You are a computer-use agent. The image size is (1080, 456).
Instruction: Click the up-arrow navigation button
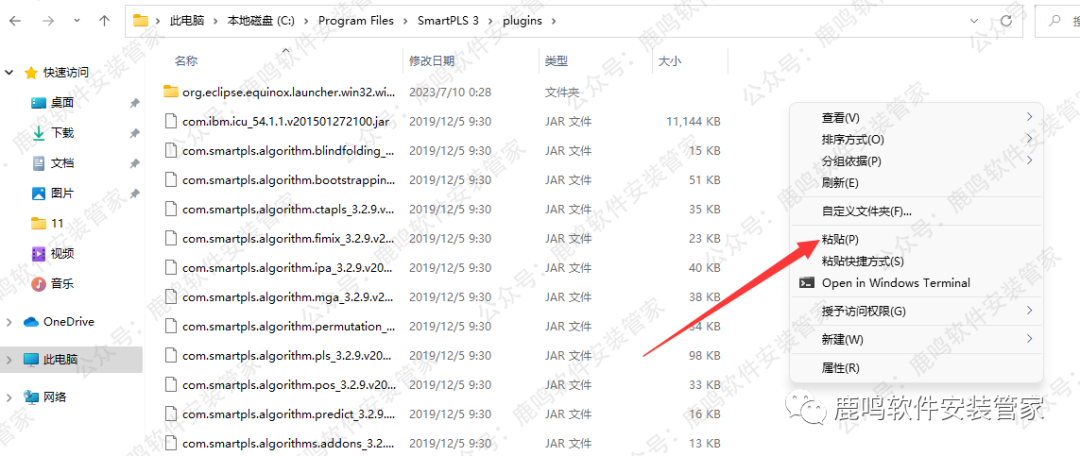click(104, 20)
